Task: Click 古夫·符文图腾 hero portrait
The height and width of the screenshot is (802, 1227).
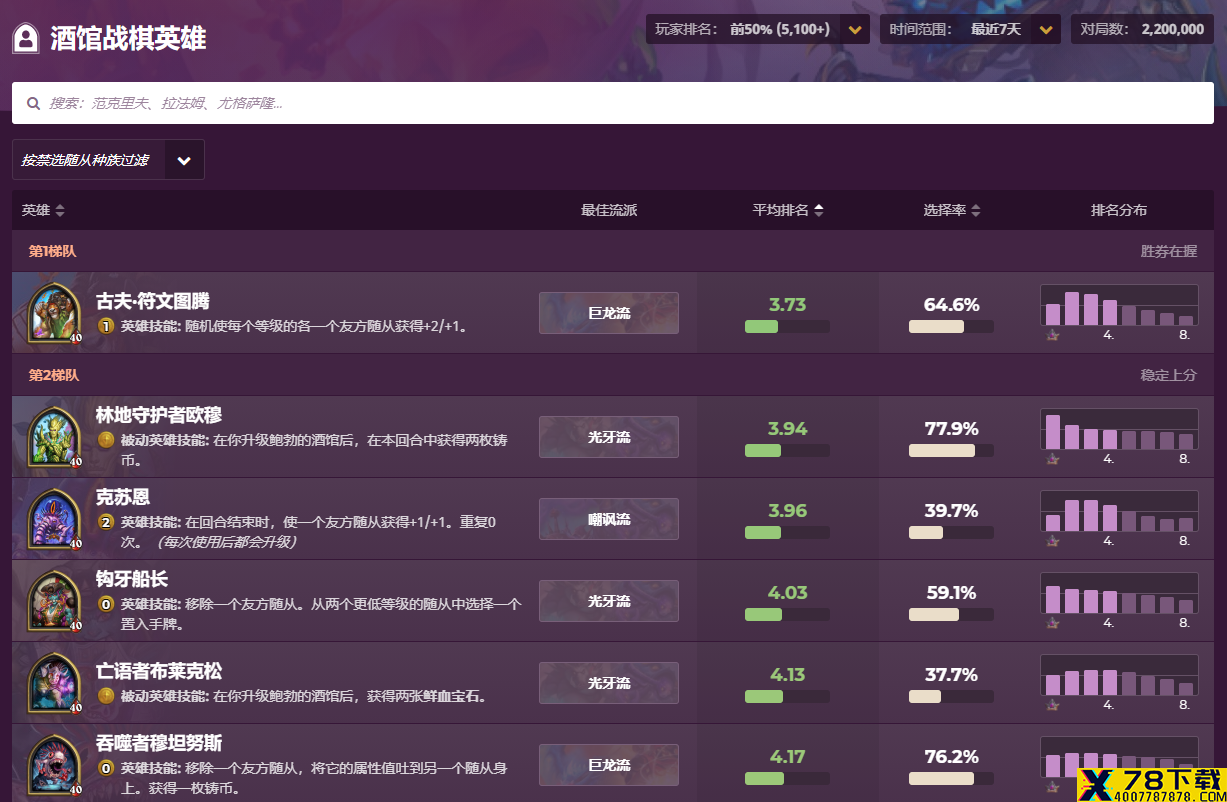Action: pos(54,313)
